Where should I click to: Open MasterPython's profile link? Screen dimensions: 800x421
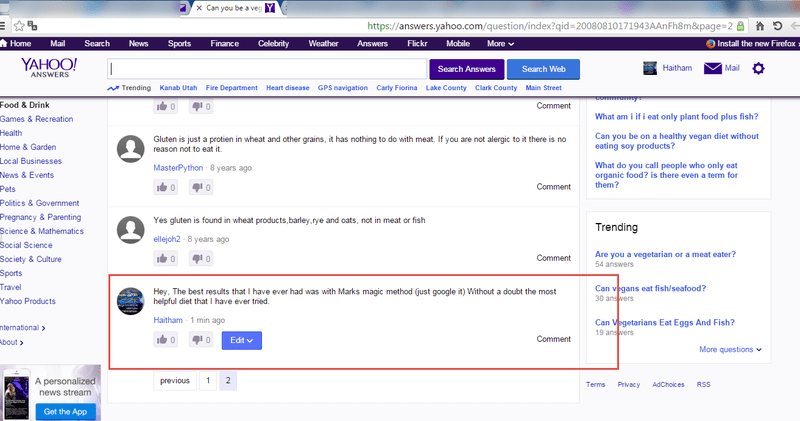[178, 168]
